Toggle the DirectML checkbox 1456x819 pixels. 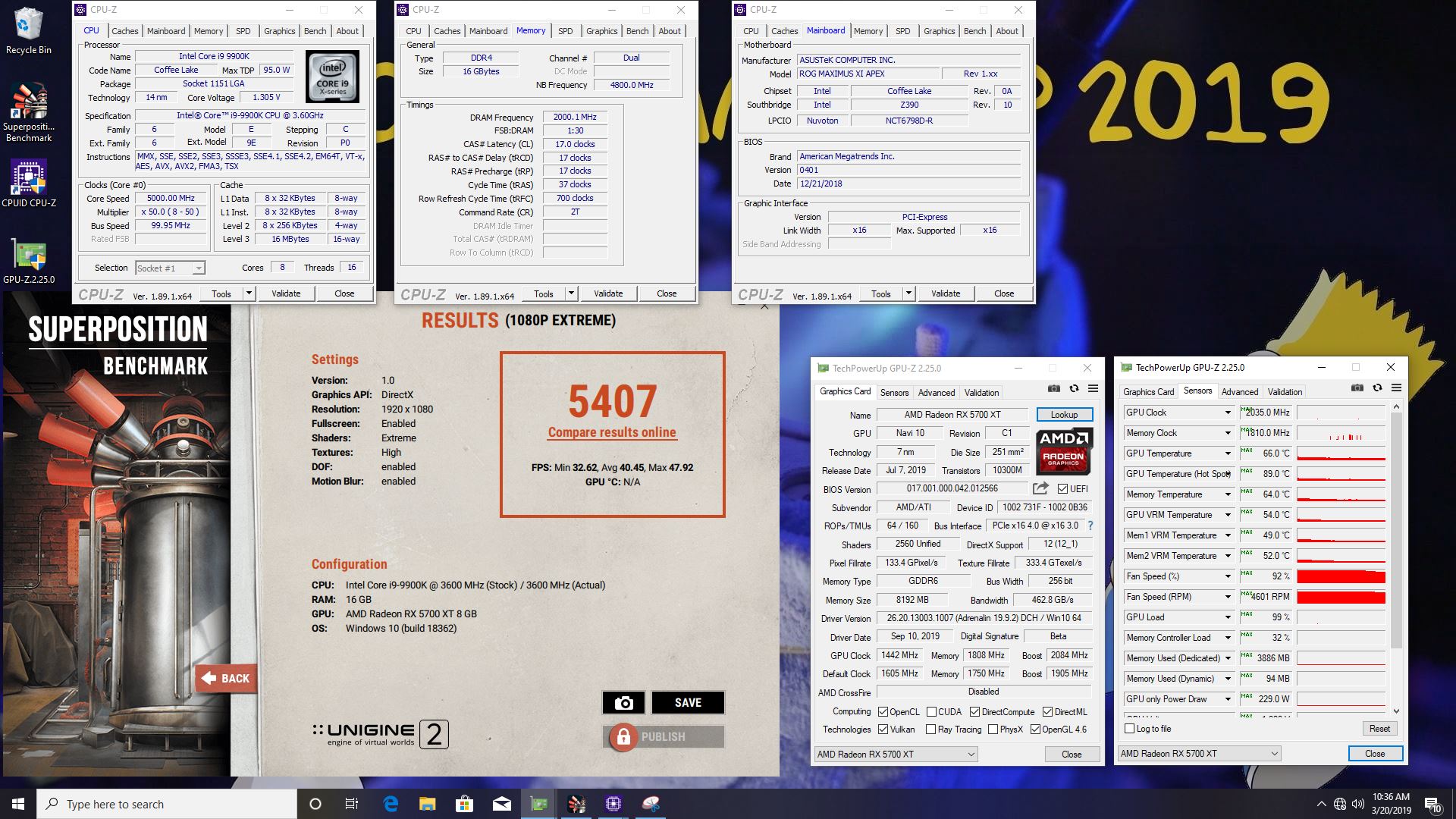click(1047, 712)
